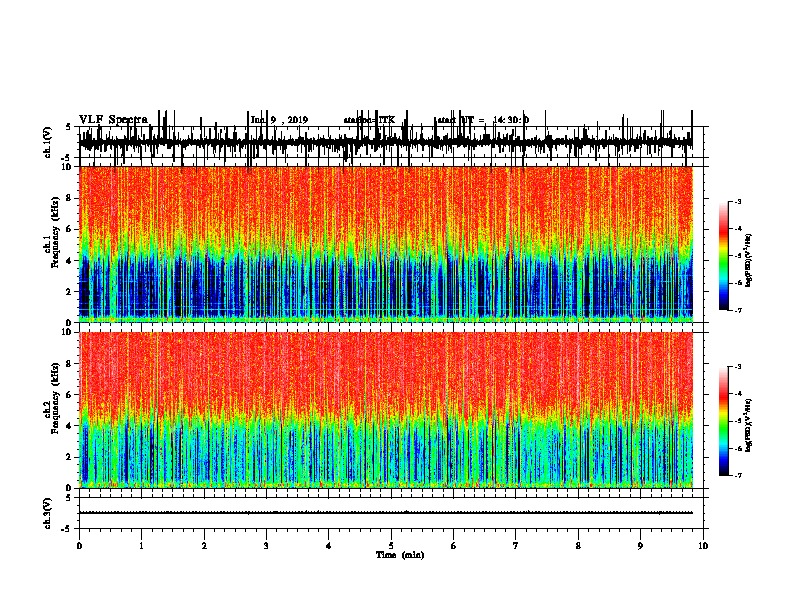Click the ch.1 spectrogram panel
The image size is (792, 612).
386,244
